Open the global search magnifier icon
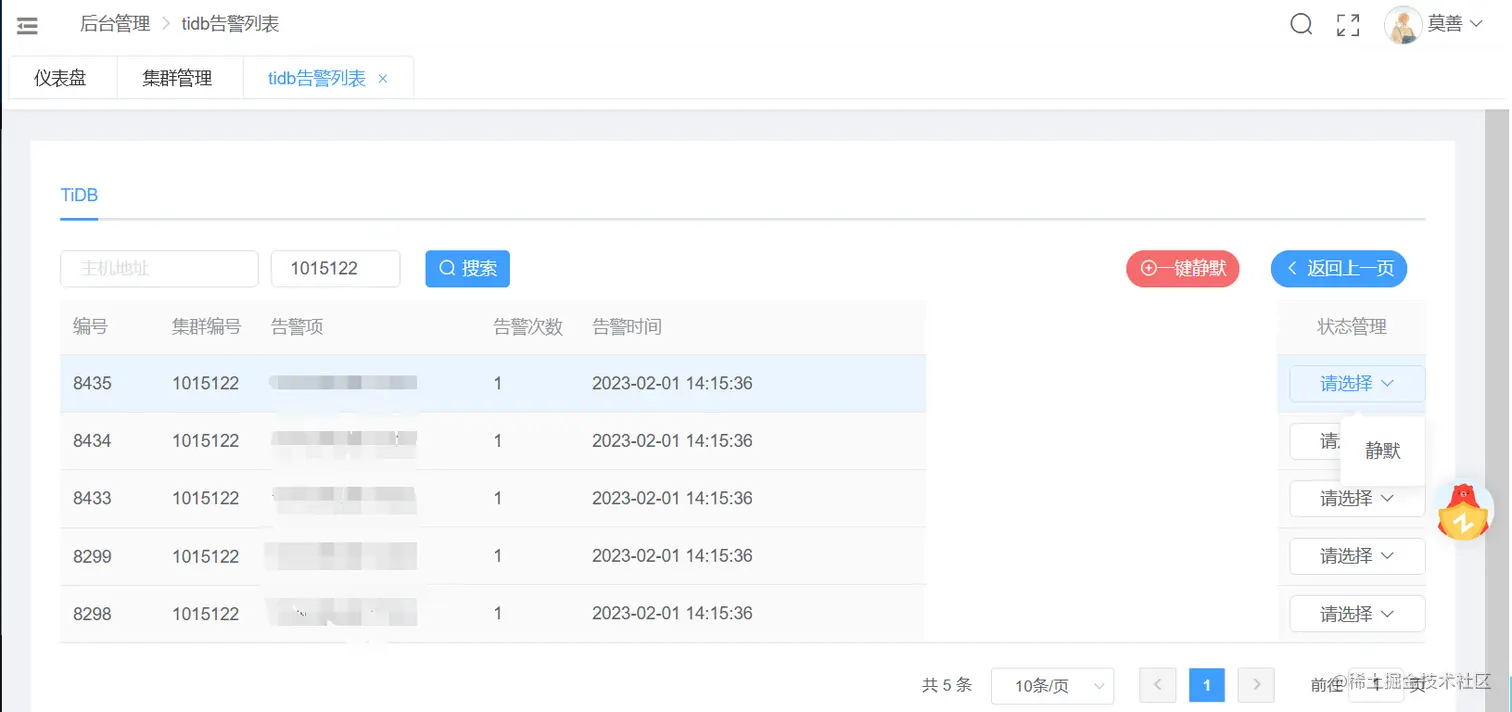This screenshot has width=1512, height=712. pyautogui.click(x=1301, y=24)
